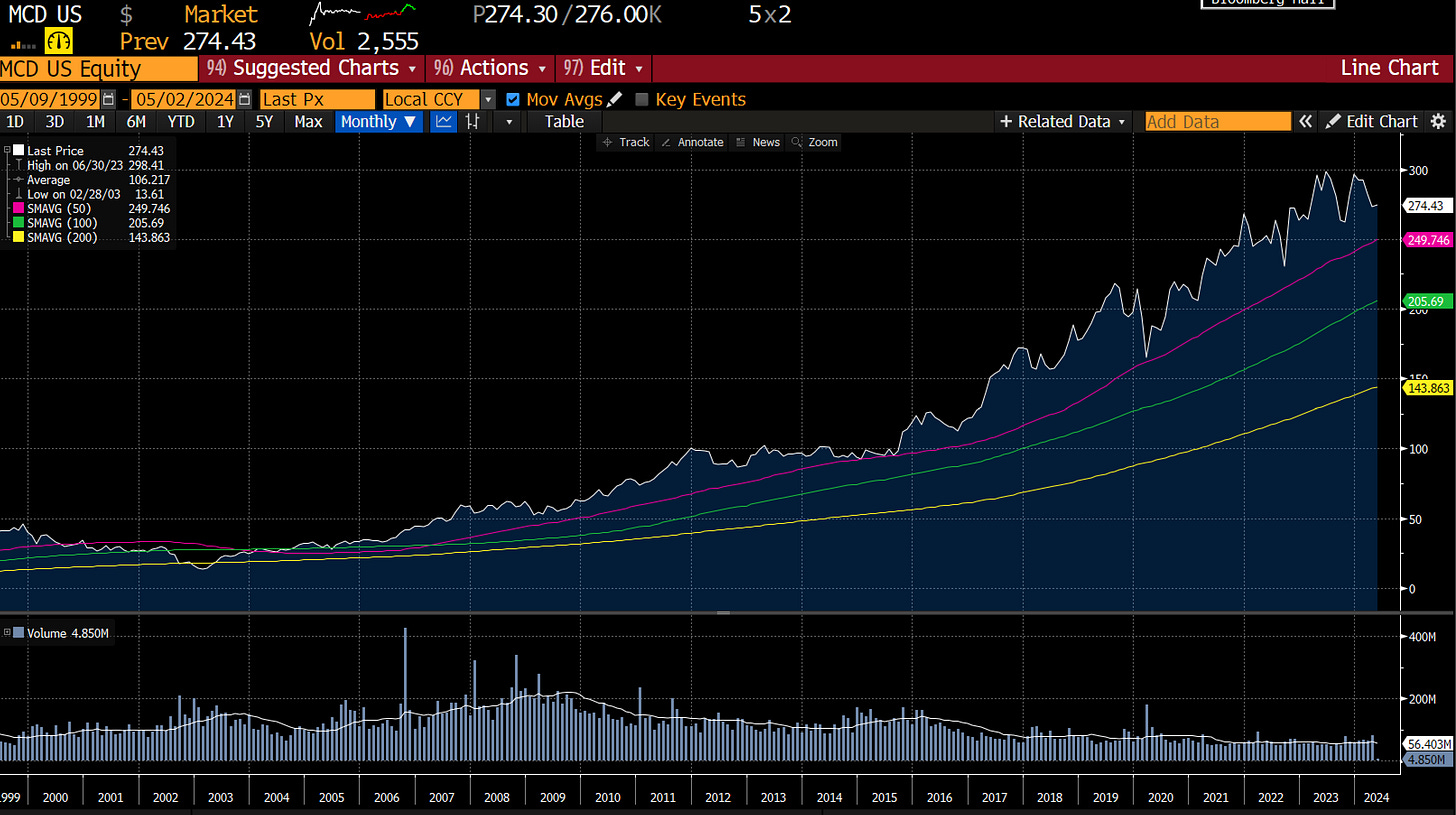Select the YTD range tab
The height and width of the screenshot is (815, 1456).
(x=181, y=121)
